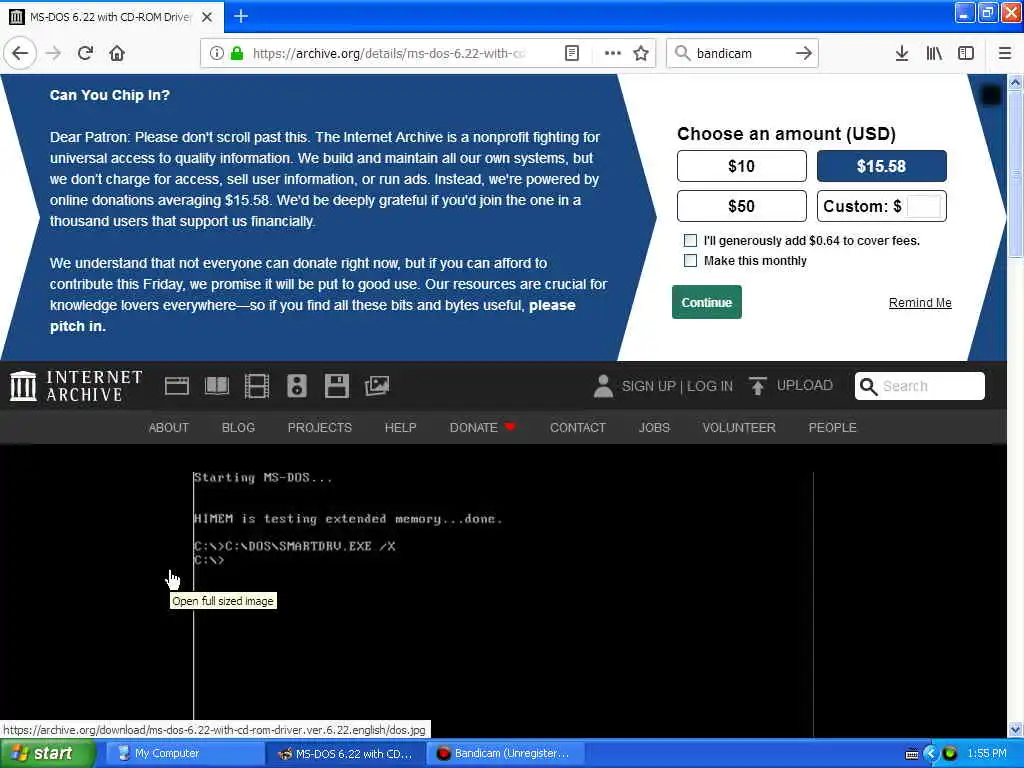Select the $15.58 donation amount
The image size is (1024, 768).
(x=881, y=166)
